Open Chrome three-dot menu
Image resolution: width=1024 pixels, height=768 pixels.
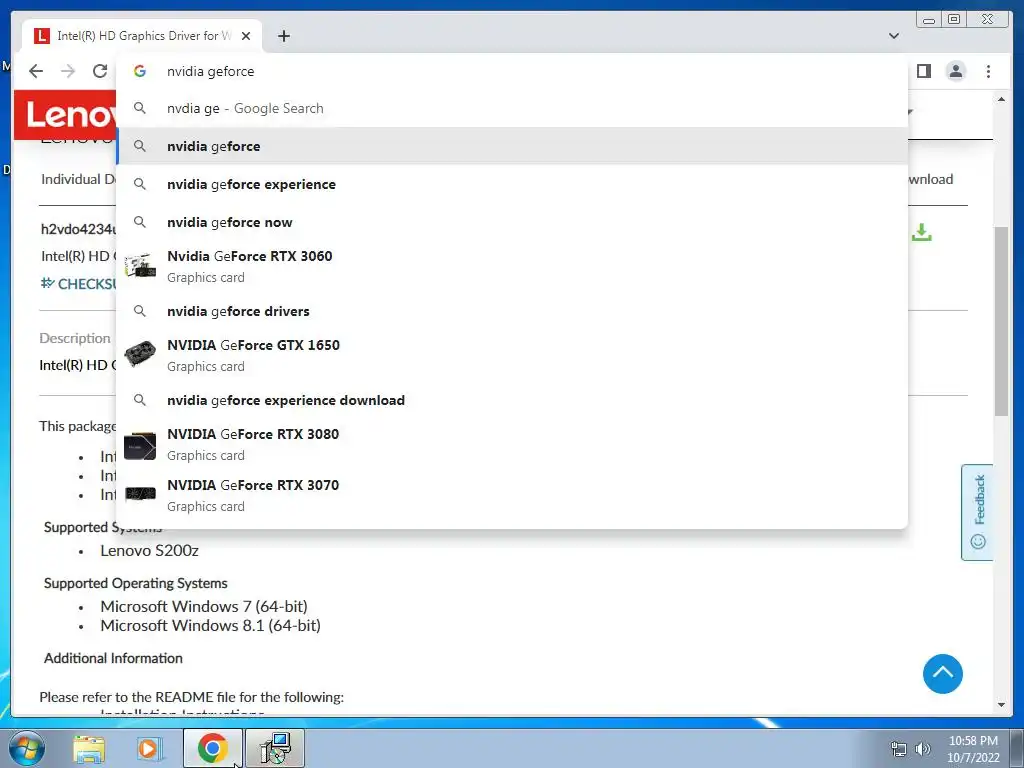coord(988,71)
